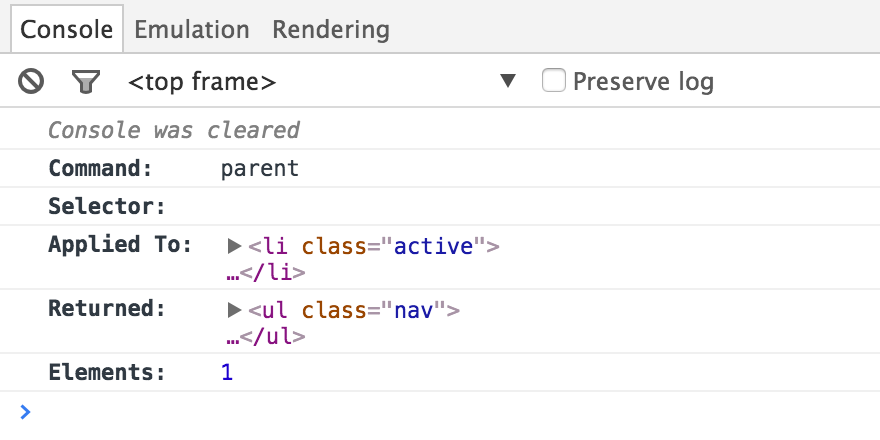This screenshot has width=880, height=440.
Task: Expand the ul class nav element
Action: (x=235, y=310)
